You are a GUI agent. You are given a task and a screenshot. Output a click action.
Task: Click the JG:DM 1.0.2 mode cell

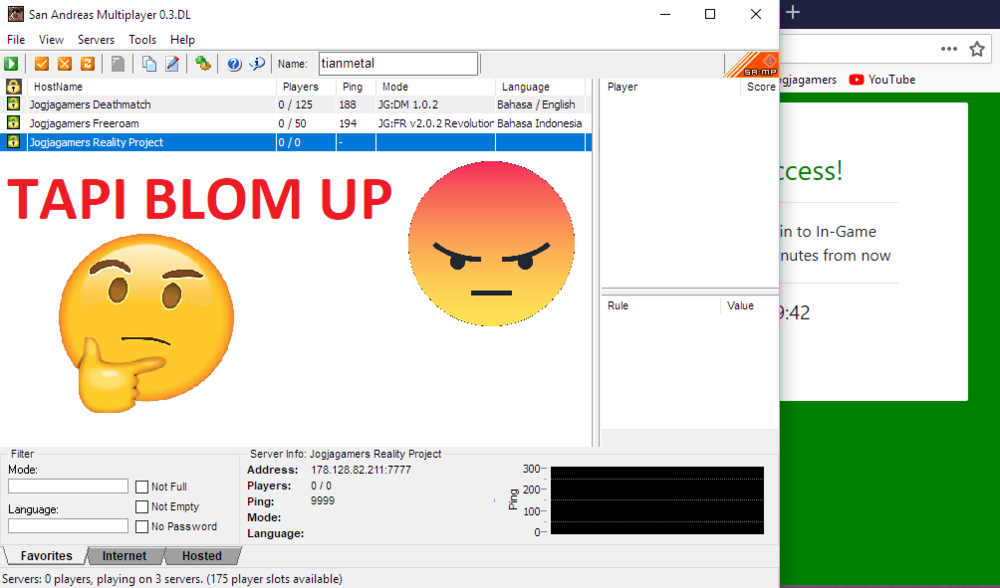coord(408,105)
